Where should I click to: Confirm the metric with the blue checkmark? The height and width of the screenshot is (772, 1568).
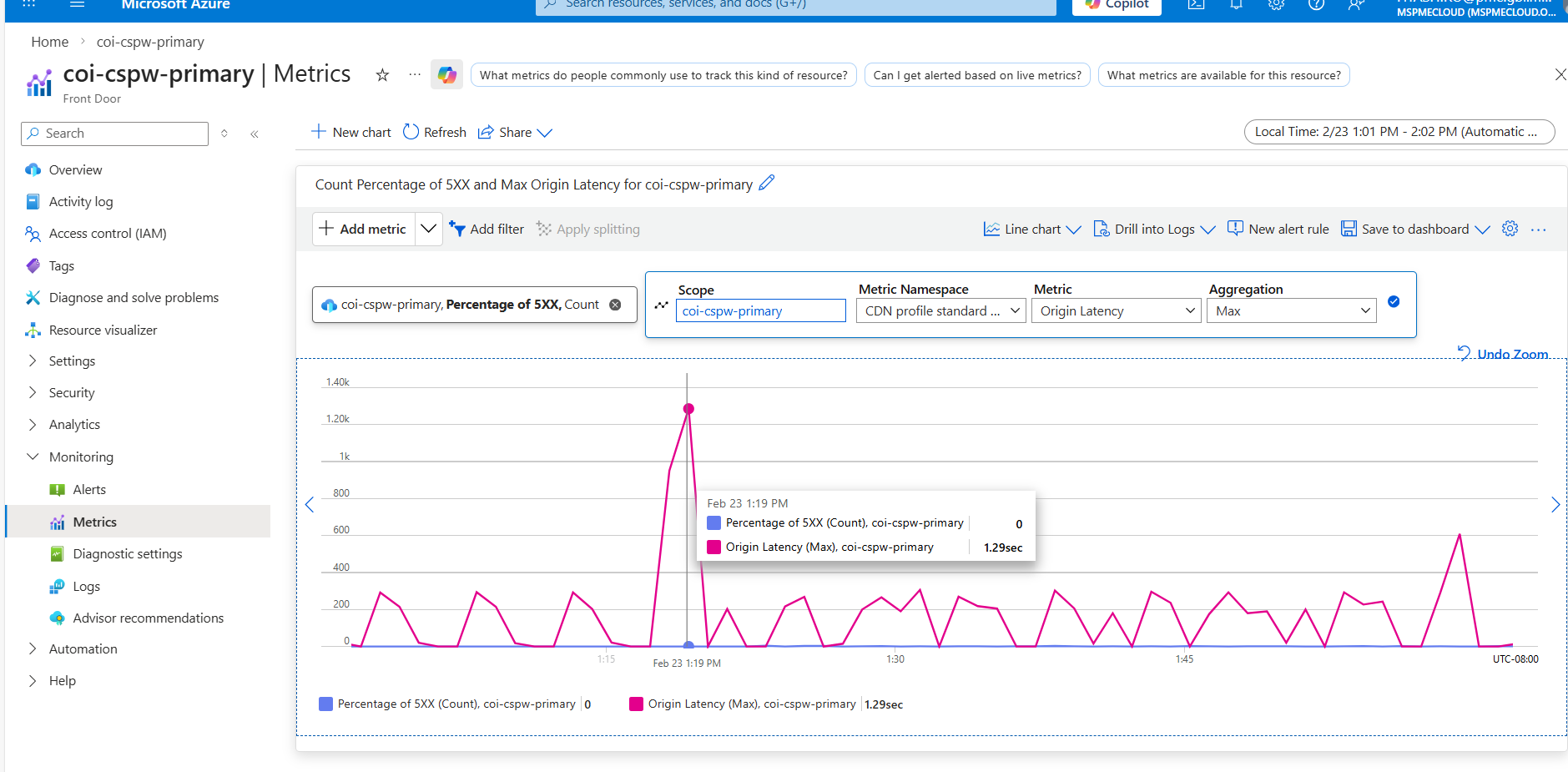click(1394, 301)
